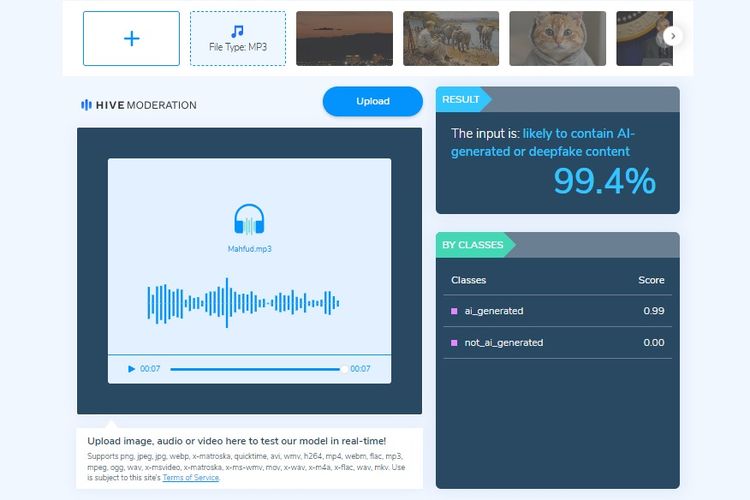Choose the sunset landscape sample thumbnail

tap(344, 39)
